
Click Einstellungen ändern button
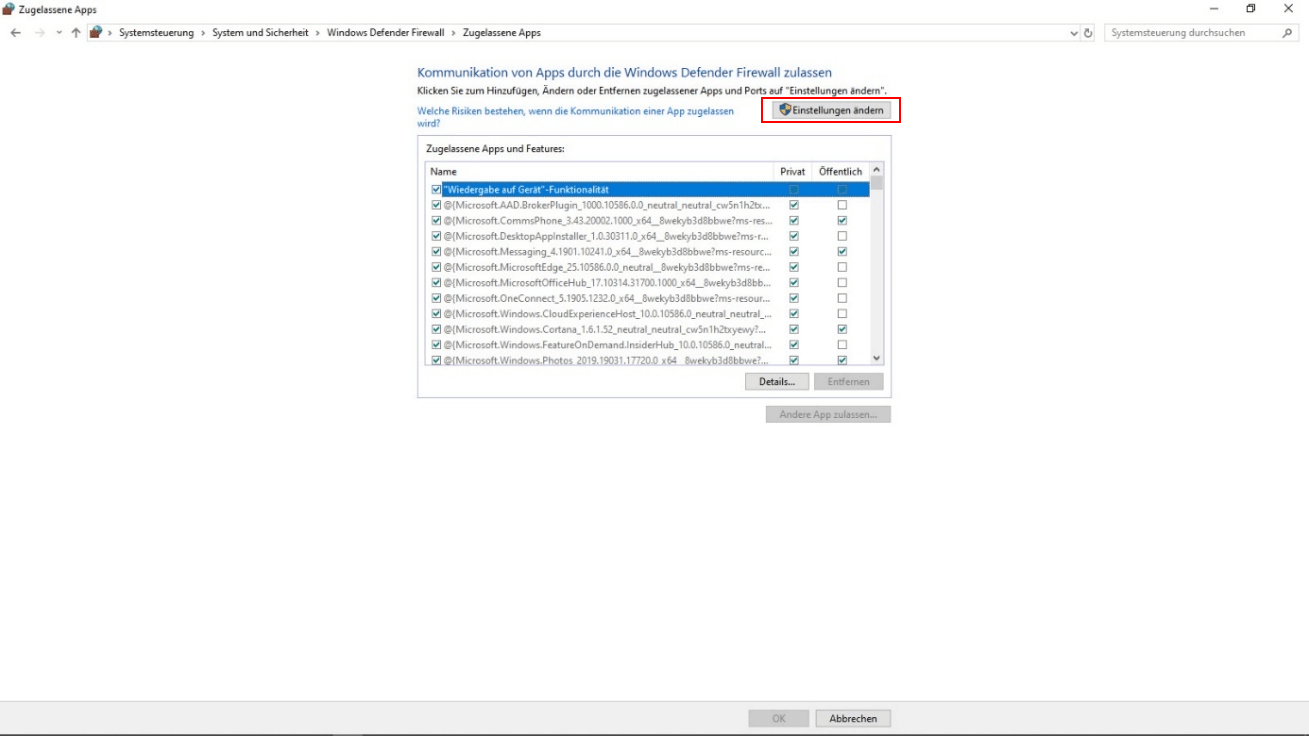coord(831,110)
